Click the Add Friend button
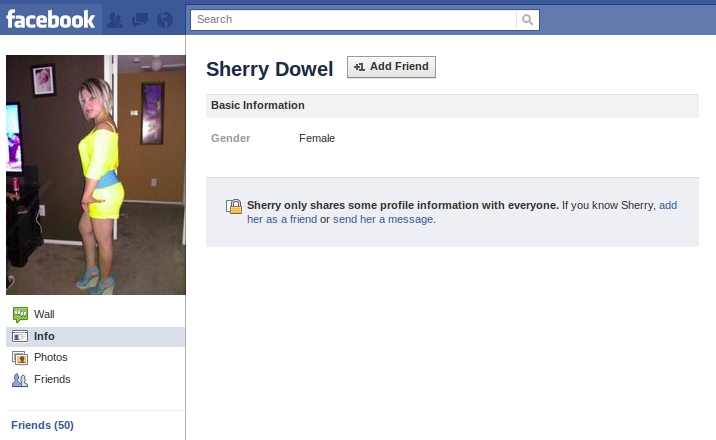The height and width of the screenshot is (440, 716). [391, 67]
